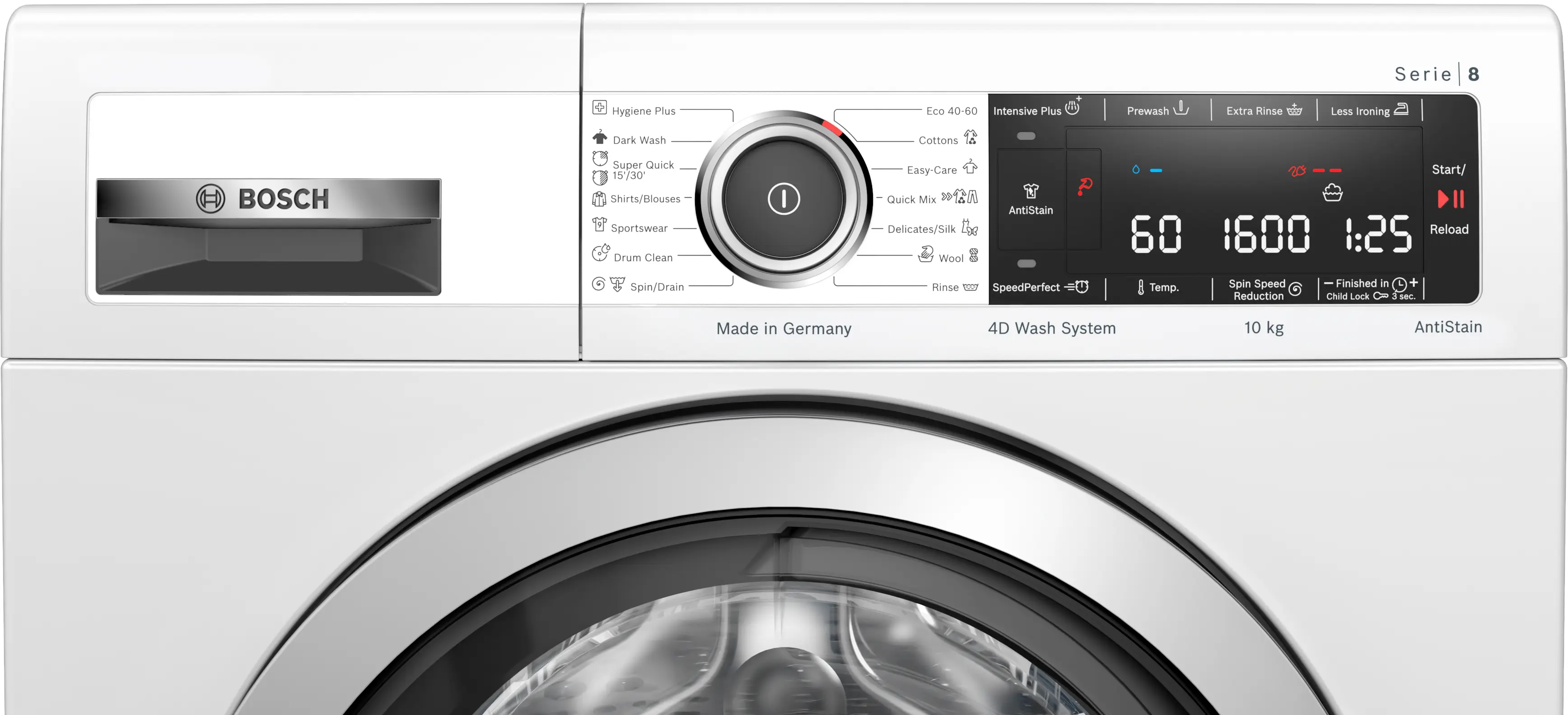Viewport: 1568px width, 715px height.
Task: Tap the 4D Wash System text
Action: 1051,328
